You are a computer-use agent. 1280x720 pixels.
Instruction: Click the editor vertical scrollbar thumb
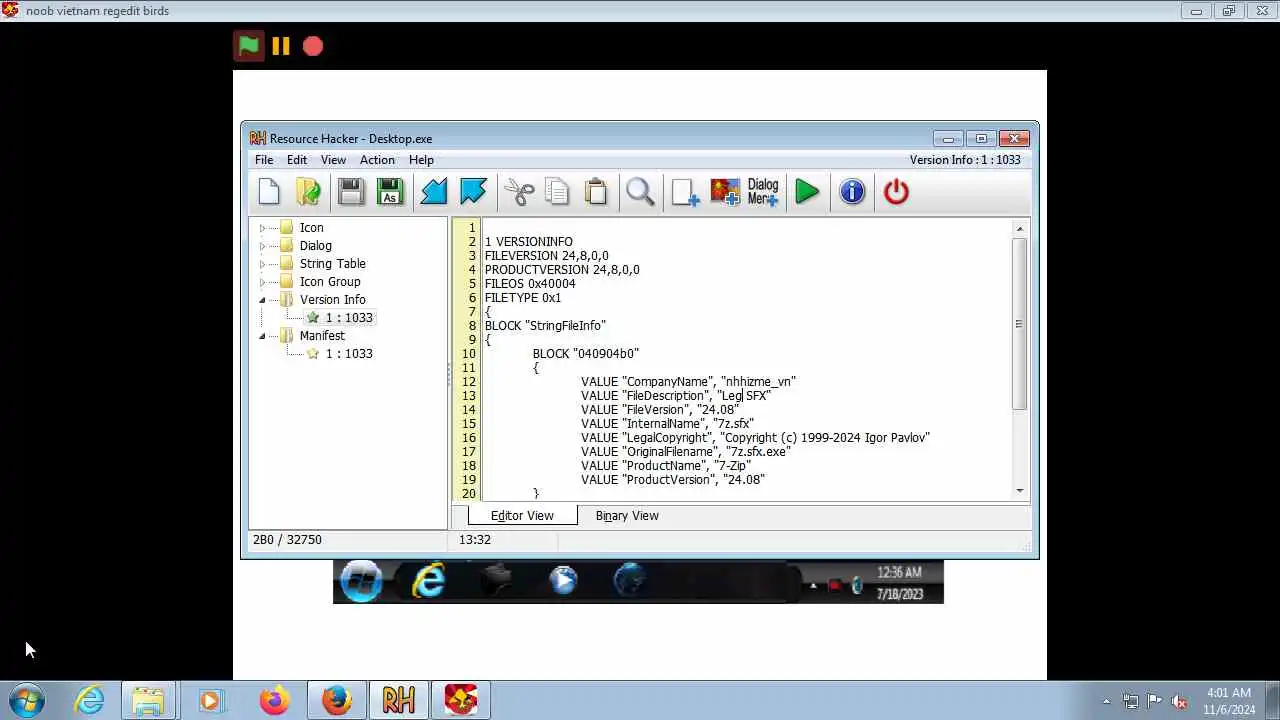click(1020, 324)
